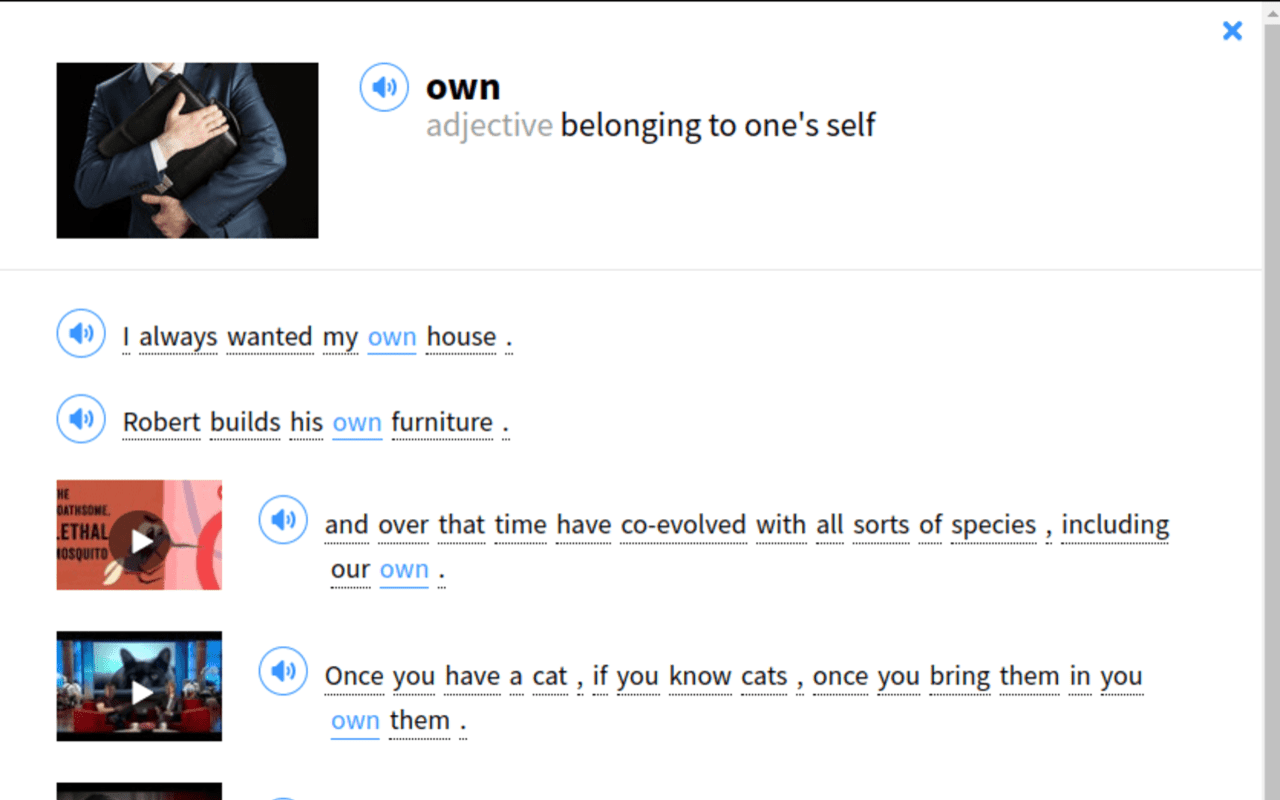The height and width of the screenshot is (800, 1280).
Task: Open the briefcase photo for own
Action: [x=187, y=150]
